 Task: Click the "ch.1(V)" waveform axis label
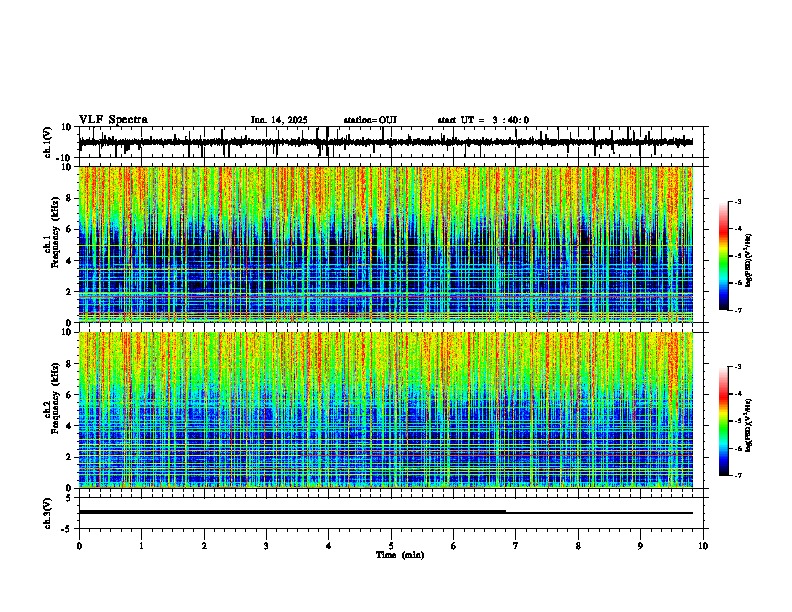tap(48, 142)
